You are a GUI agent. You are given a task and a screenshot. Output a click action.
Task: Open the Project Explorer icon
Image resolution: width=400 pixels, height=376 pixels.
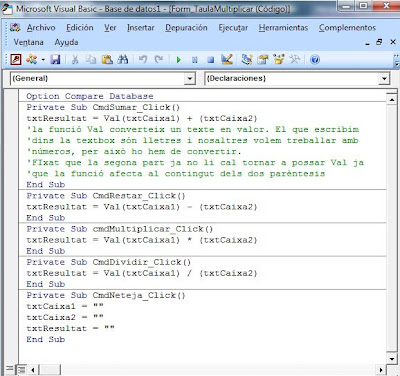247,60
